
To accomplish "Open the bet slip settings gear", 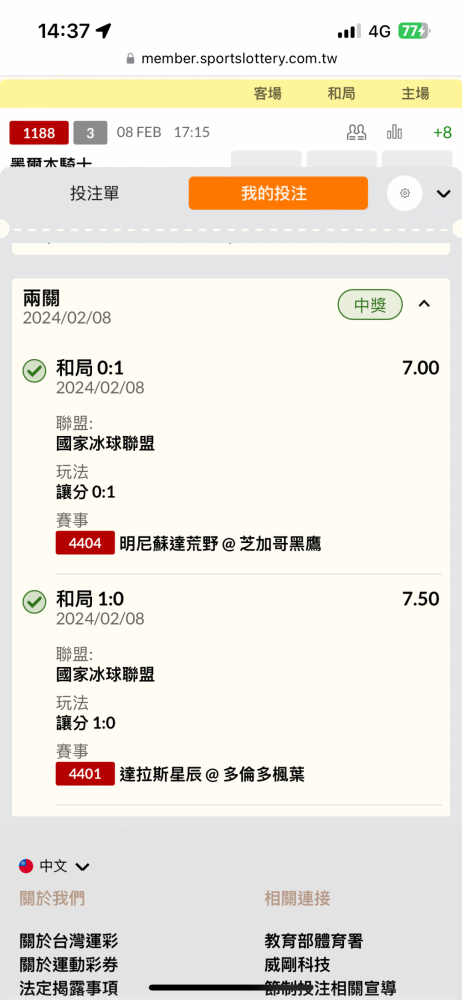I will click(405, 193).
